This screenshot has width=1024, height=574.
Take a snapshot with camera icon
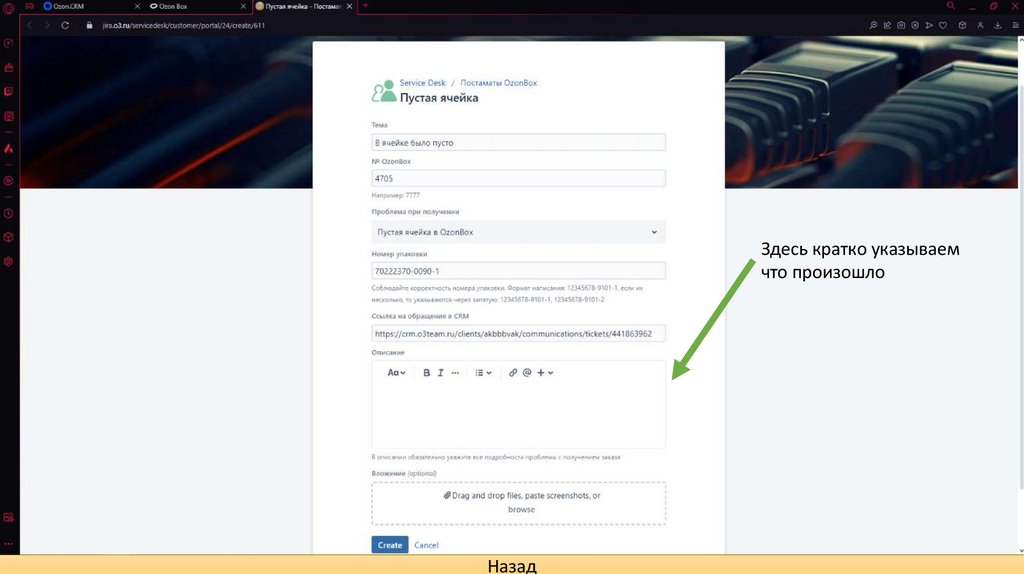[901, 25]
